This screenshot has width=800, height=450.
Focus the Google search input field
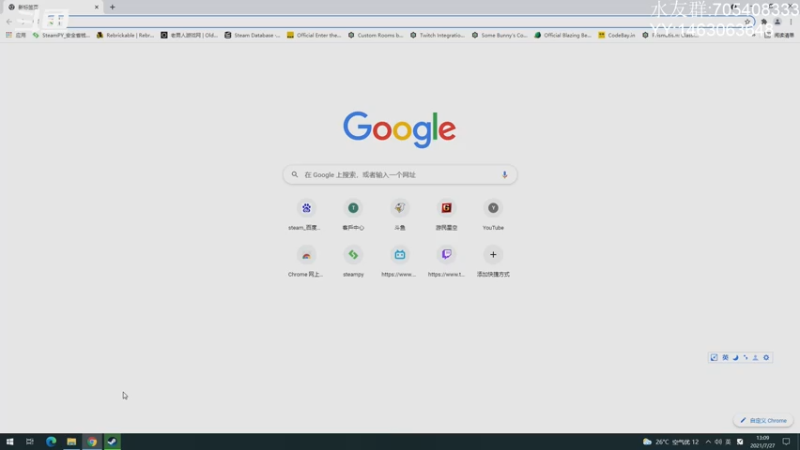(x=400, y=174)
